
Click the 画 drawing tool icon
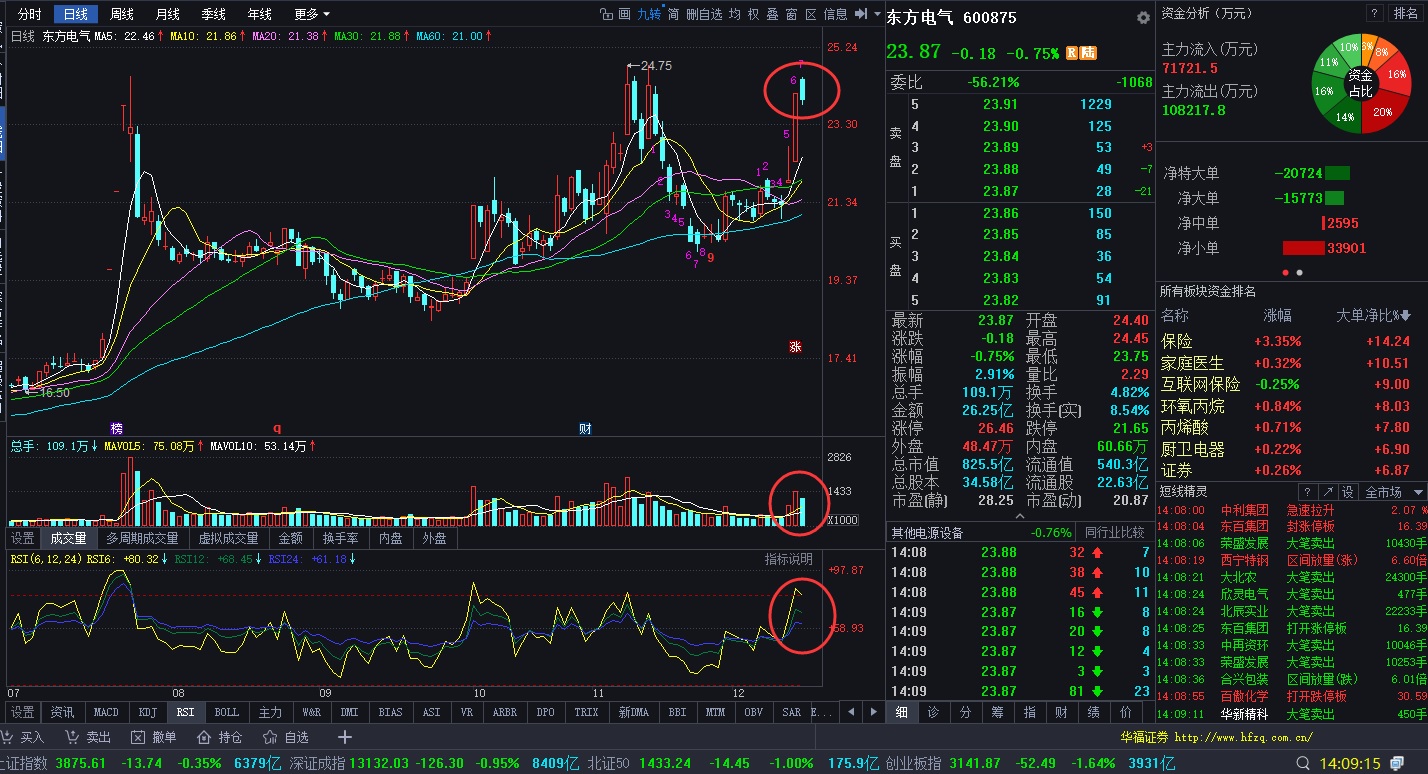[x=626, y=14]
